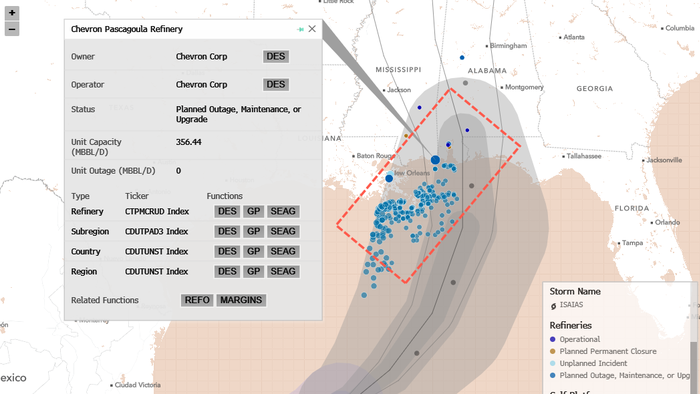Screen dimensions: 700x394
Task: Click the Jackson city label
Action: [399, 90]
